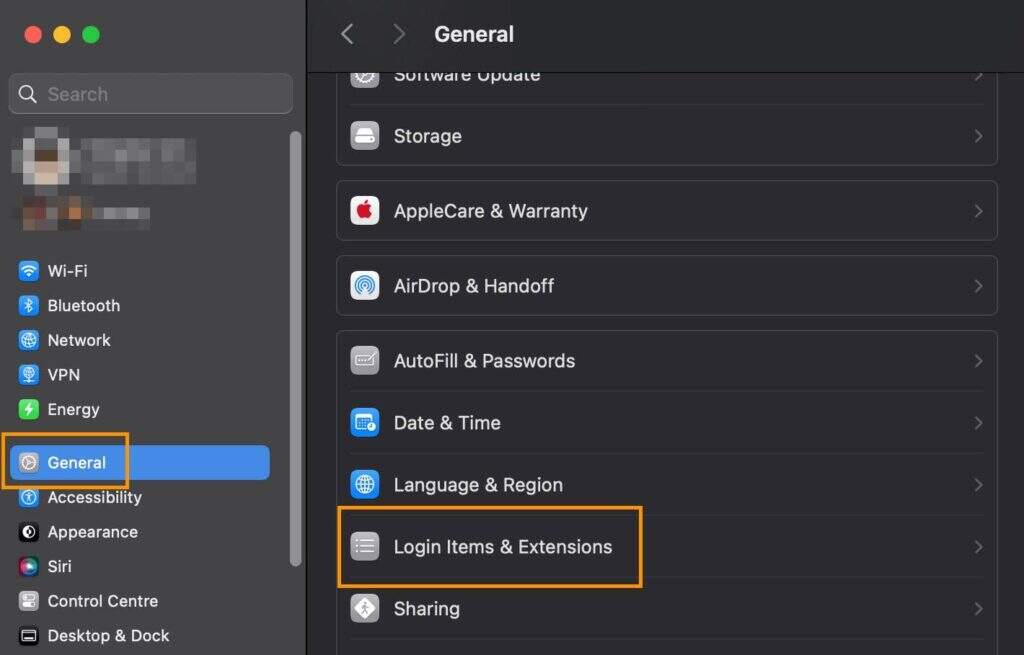The width and height of the screenshot is (1024, 655).
Task: Click the Storage drive icon
Action: (365, 136)
